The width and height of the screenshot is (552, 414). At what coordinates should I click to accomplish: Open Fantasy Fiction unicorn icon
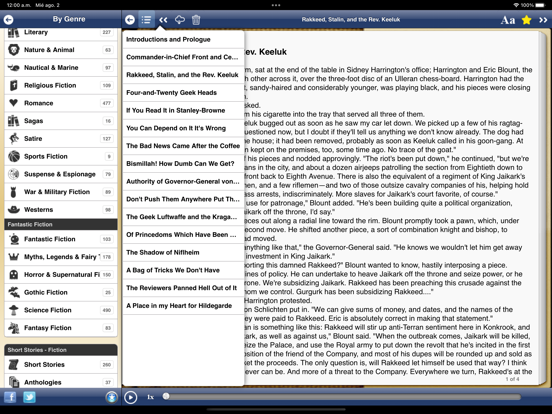click(14, 328)
